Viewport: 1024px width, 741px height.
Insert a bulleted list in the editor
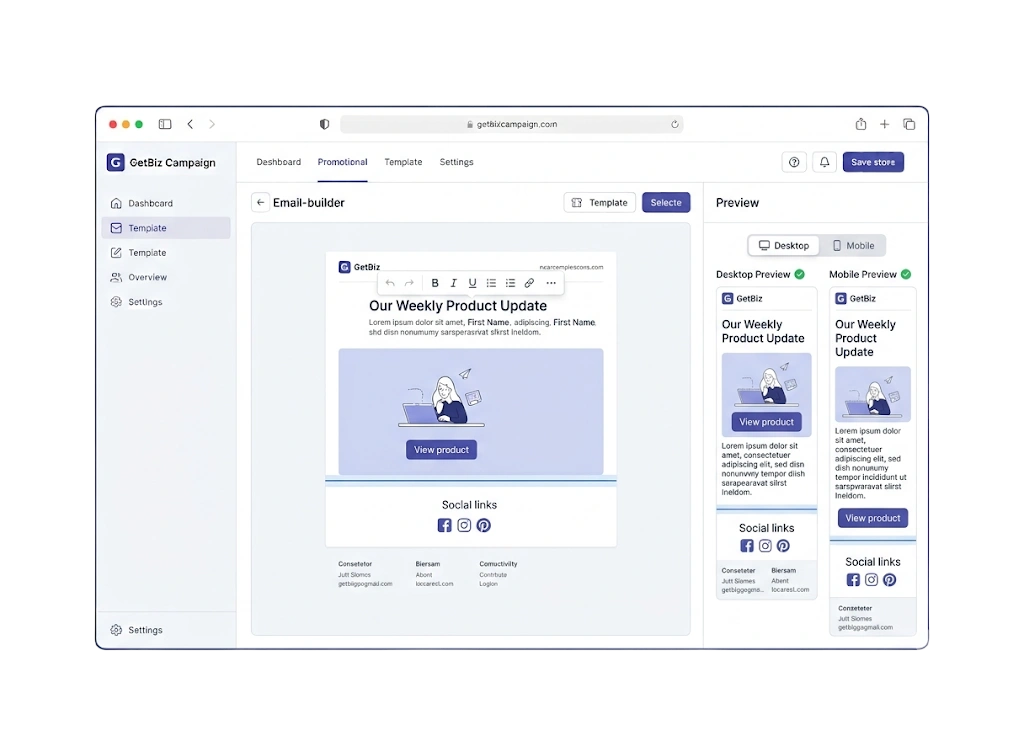click(491, 283)
